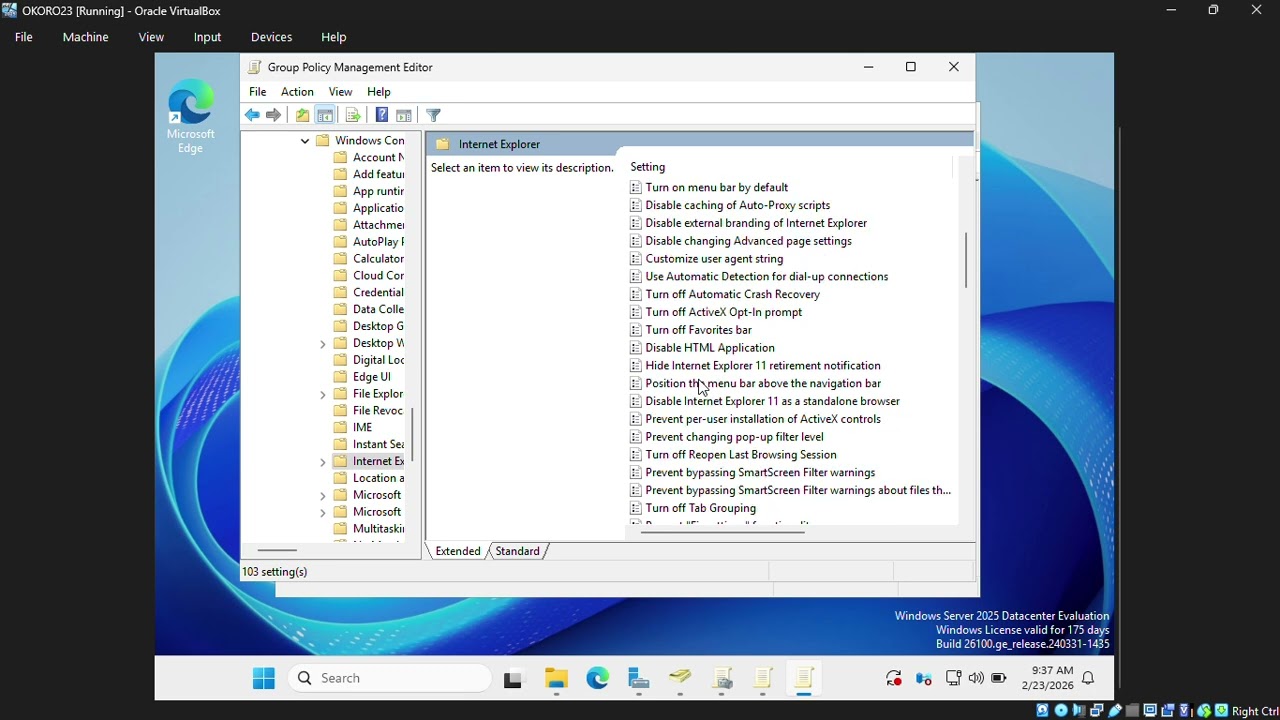
Task: Open the Microsoft Edge desktop shortcut
Action: coord(190,116)
